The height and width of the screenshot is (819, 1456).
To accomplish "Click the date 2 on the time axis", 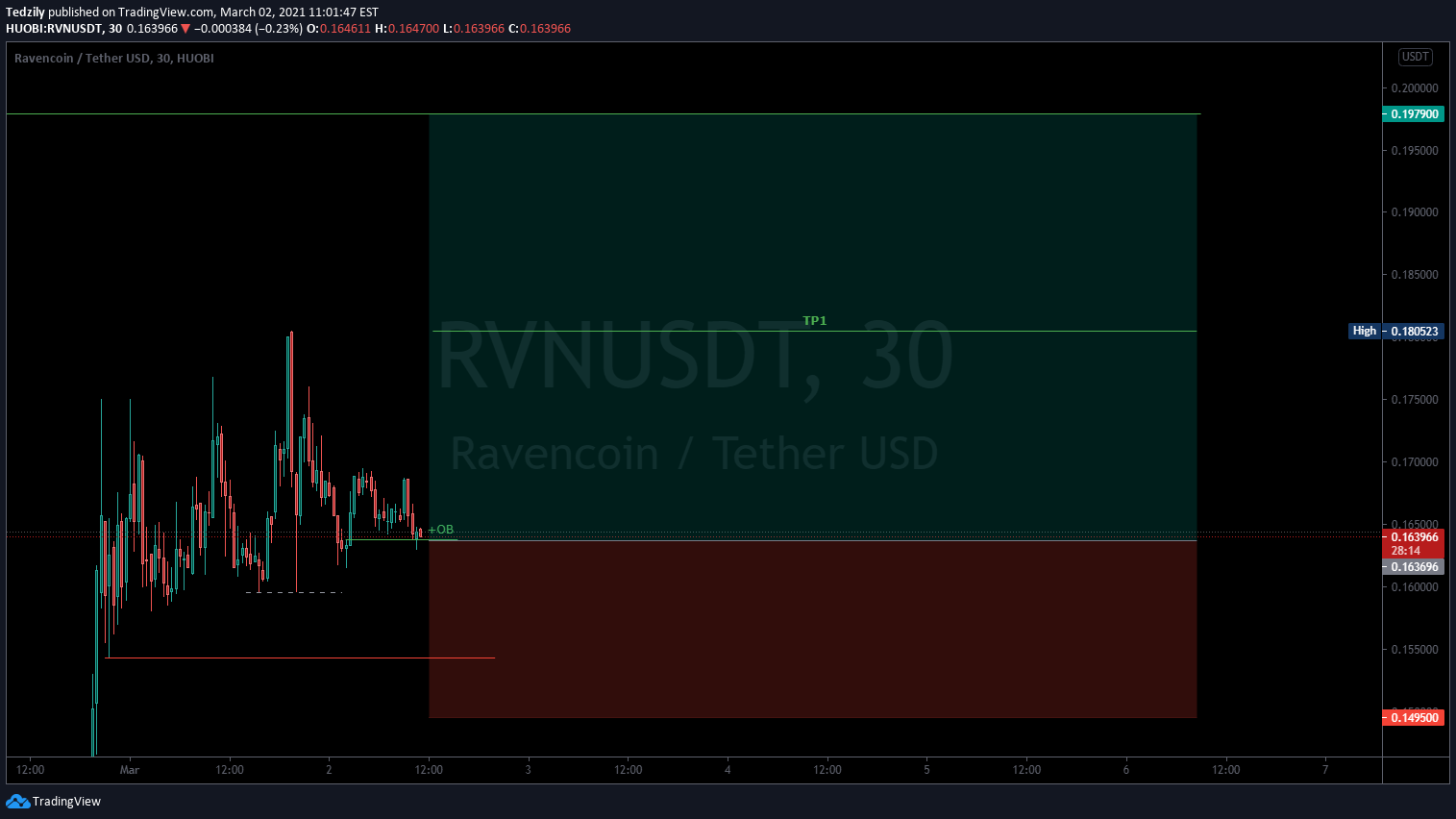I will (329, 770).
